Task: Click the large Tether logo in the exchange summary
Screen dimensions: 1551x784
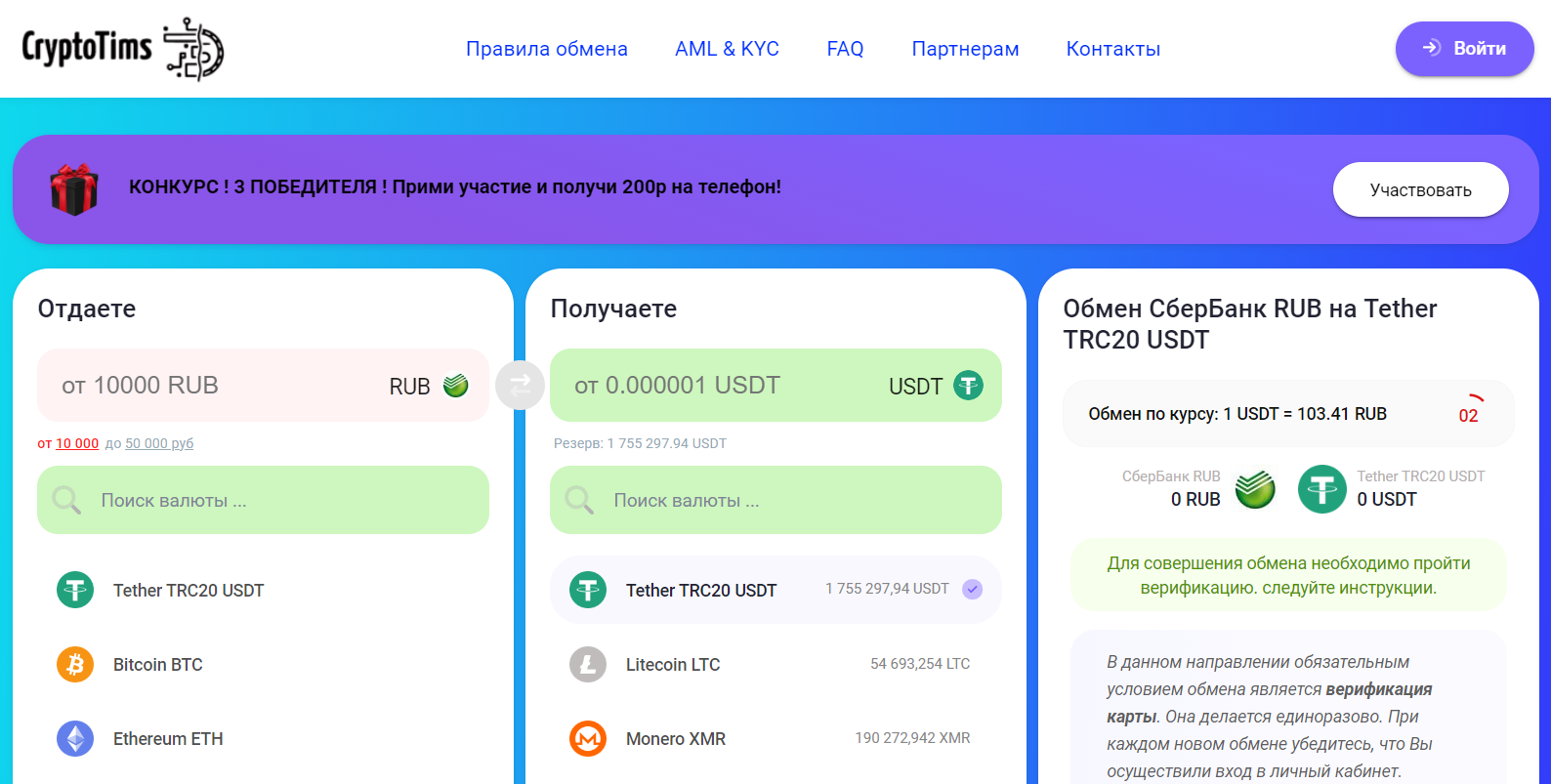Action: click(1322, 489)
